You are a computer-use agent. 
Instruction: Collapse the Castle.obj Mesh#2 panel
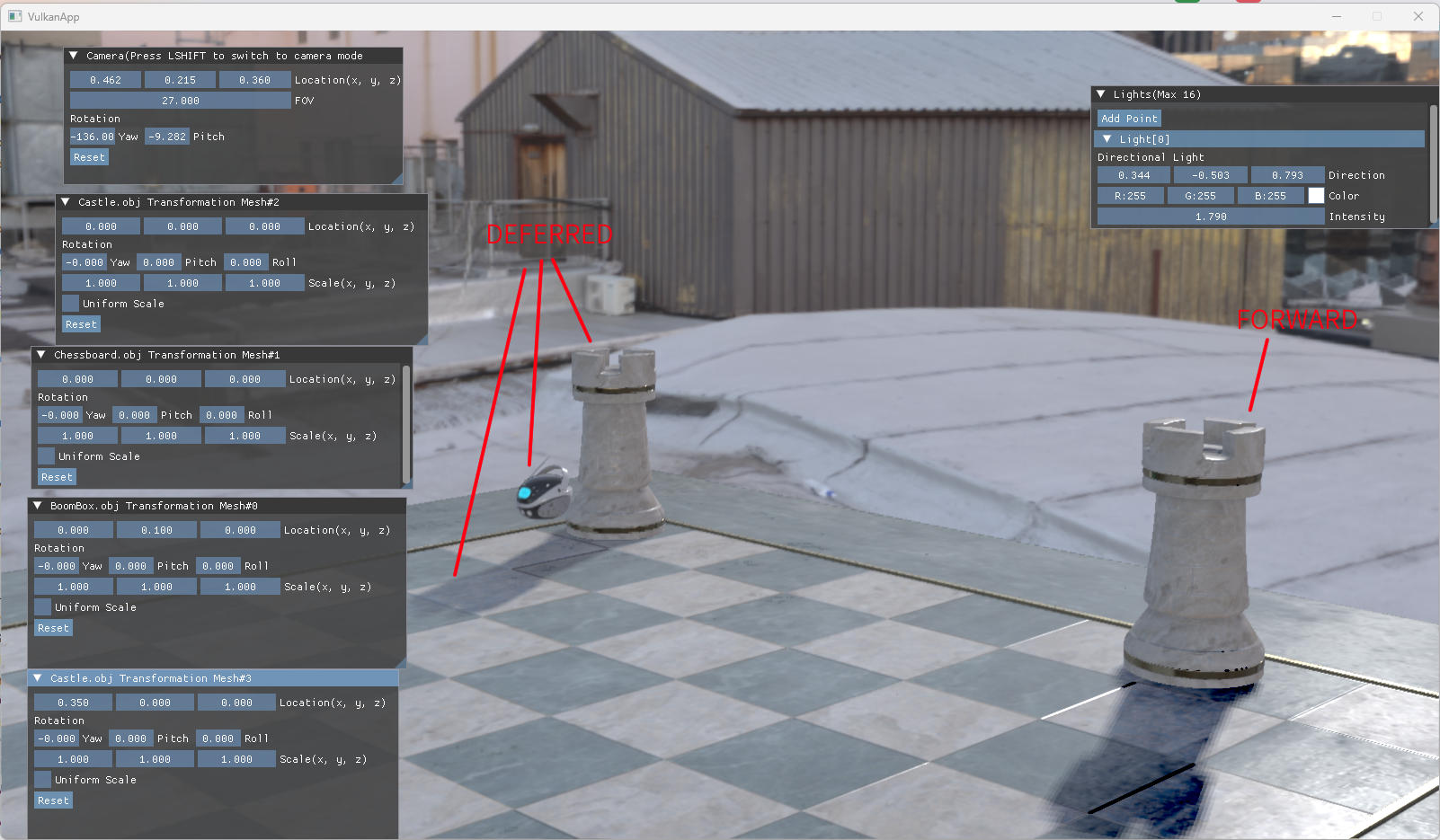[66, 202]
